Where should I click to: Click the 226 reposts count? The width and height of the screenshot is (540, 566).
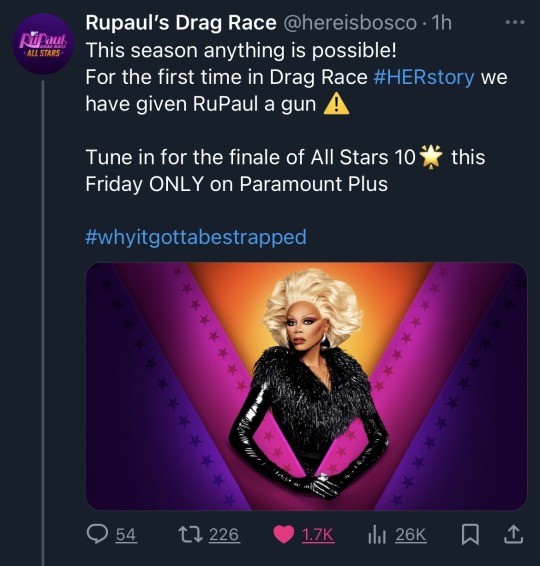224,535
